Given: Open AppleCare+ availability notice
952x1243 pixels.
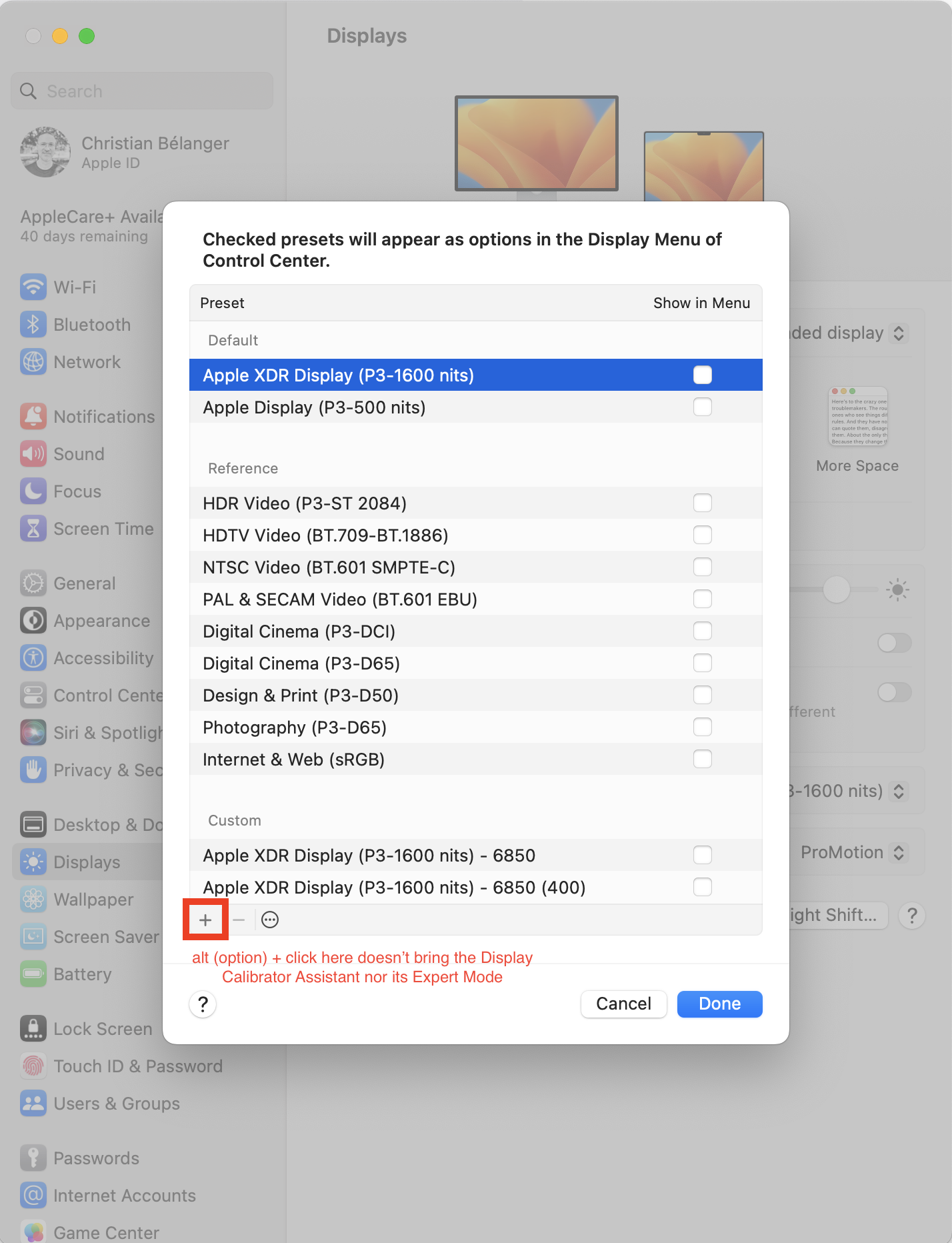Looking at the screenshot, I should click(91, 226).
